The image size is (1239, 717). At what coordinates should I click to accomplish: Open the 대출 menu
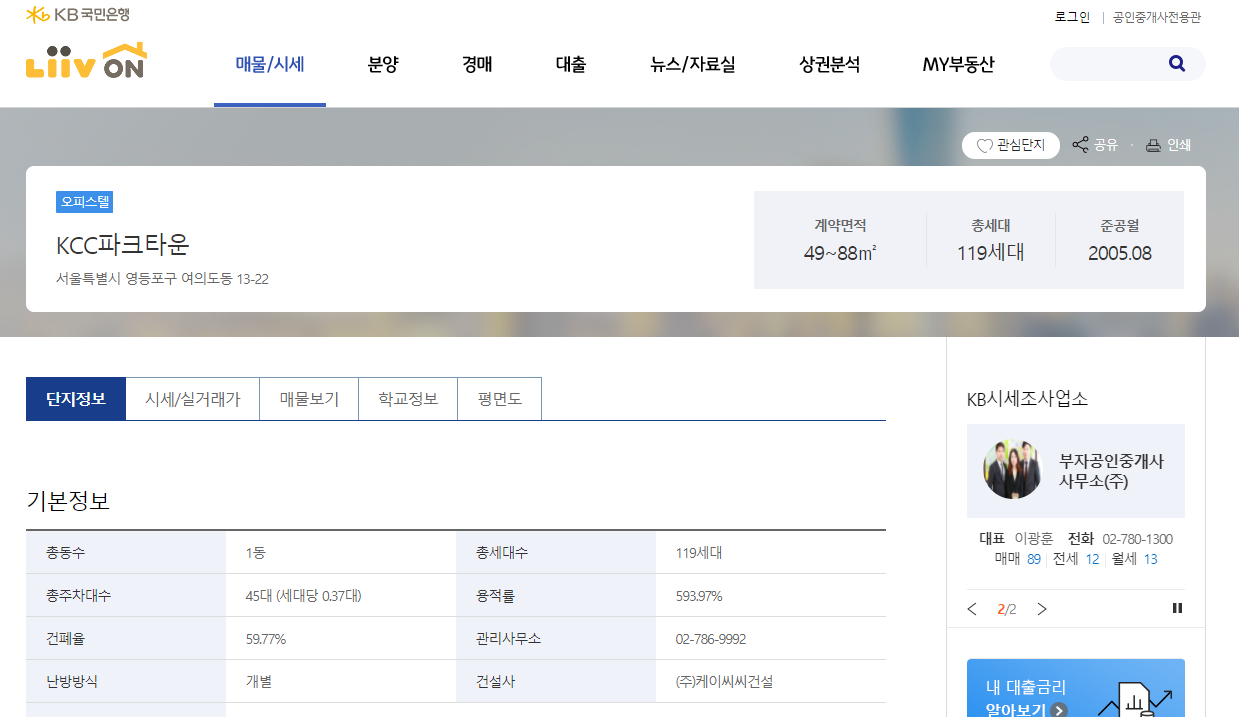tap(571, 65)
